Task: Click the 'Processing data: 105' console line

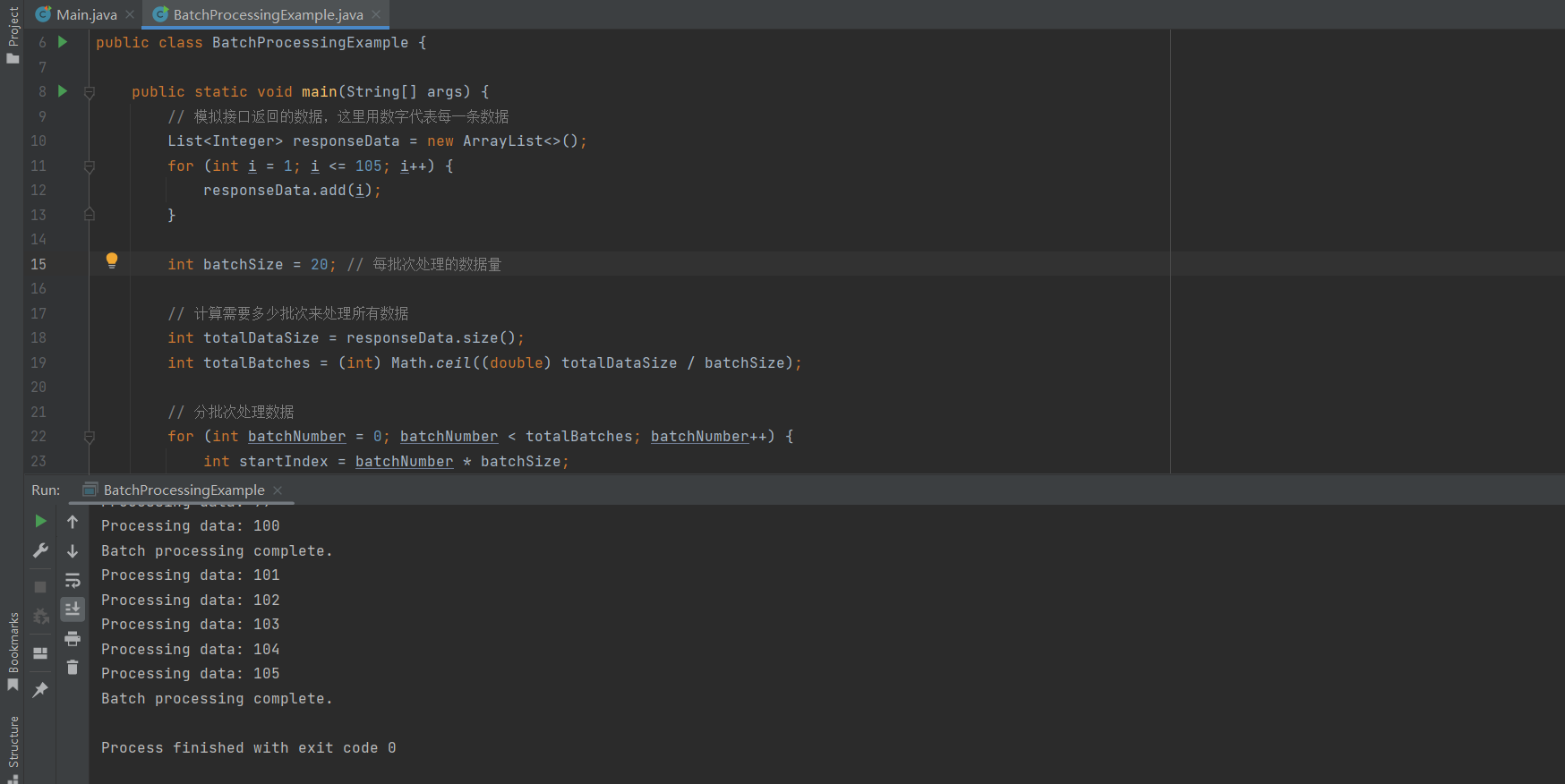Action: tap(190, 673)
